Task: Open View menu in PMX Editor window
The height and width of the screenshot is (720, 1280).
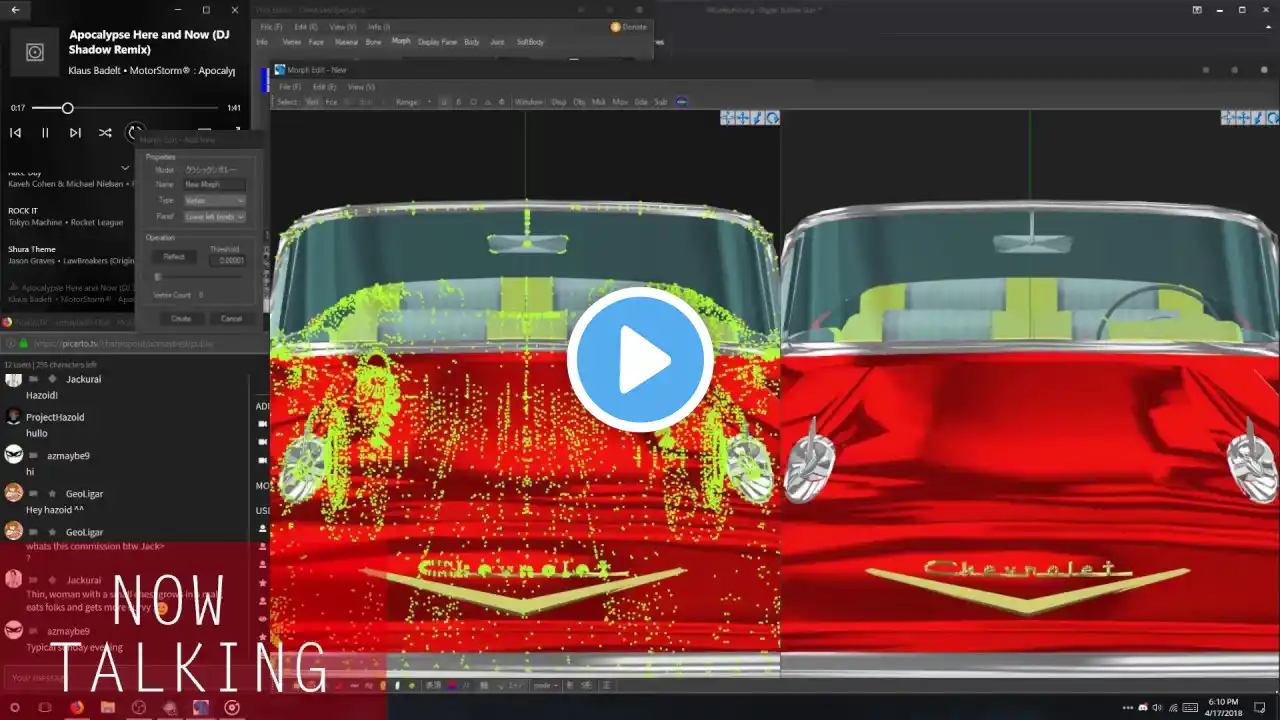Action: coord(342,27)
